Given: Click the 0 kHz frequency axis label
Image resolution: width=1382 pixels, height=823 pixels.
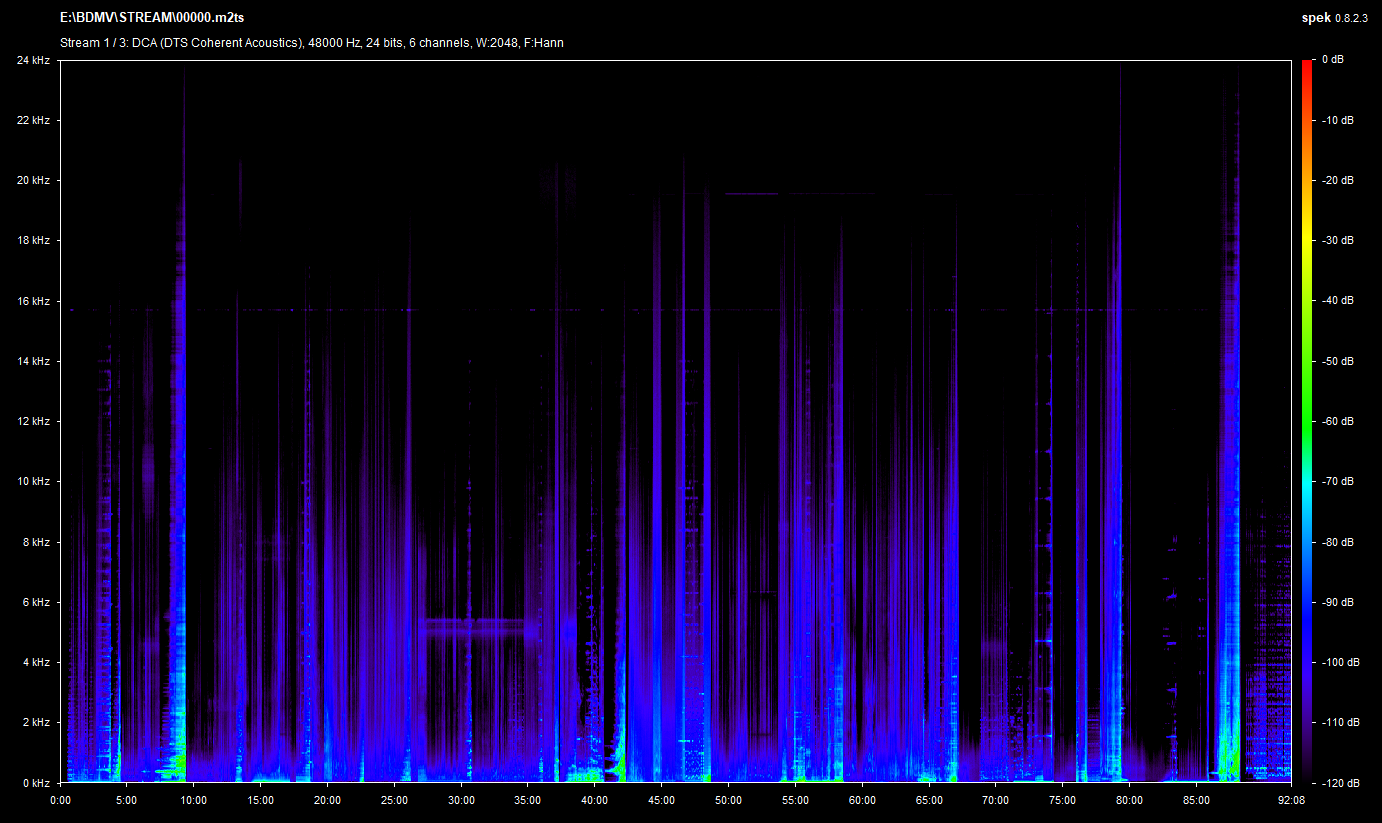Looking at the screenshot, I should (x=36, y=782).
